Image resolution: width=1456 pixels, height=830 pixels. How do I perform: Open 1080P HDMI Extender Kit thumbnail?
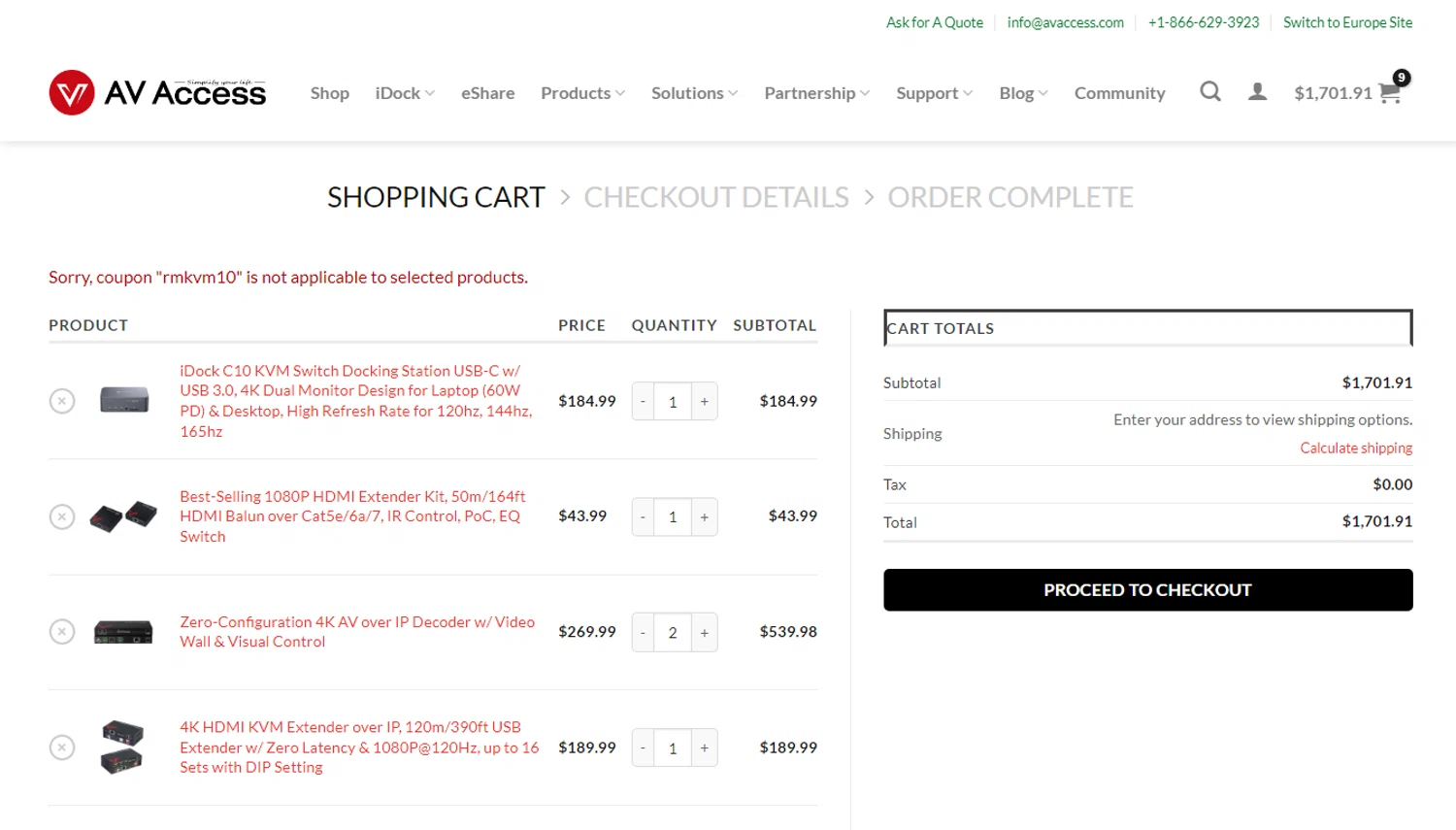coord(123,515)
